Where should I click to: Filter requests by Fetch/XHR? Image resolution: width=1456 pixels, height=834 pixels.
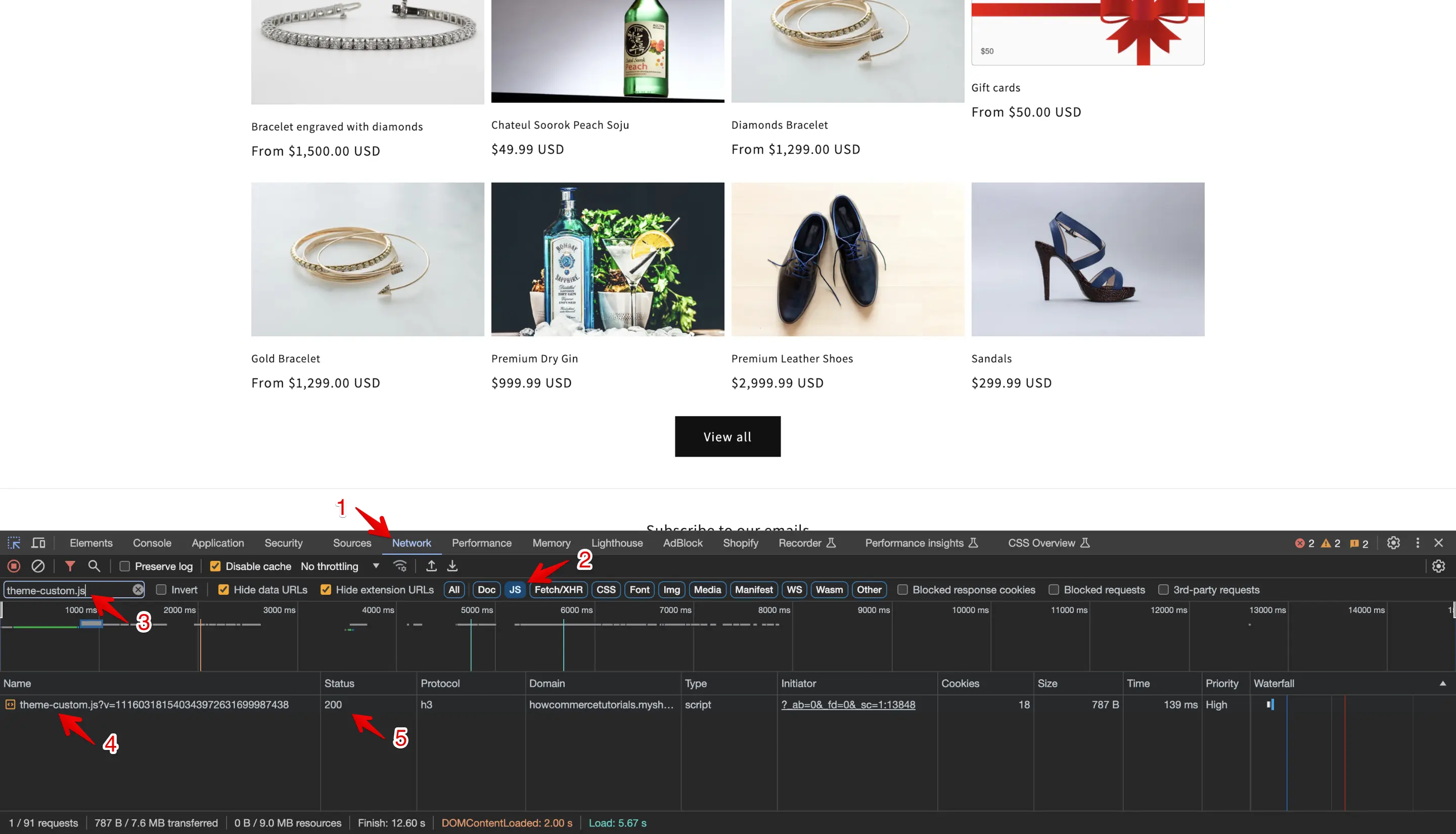558,589
